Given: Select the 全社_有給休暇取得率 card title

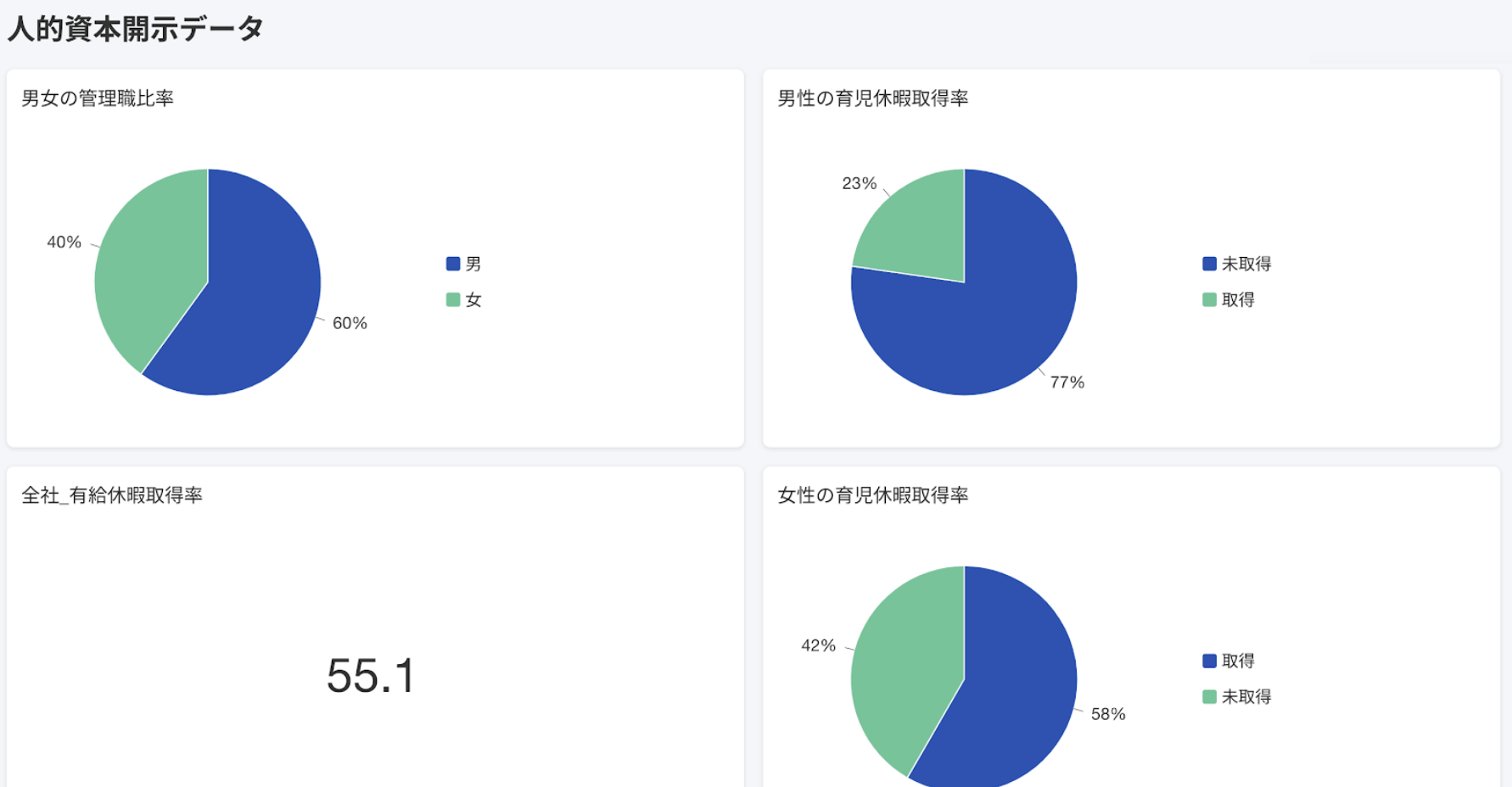Looking at the screenshot, I should [112, 495].
